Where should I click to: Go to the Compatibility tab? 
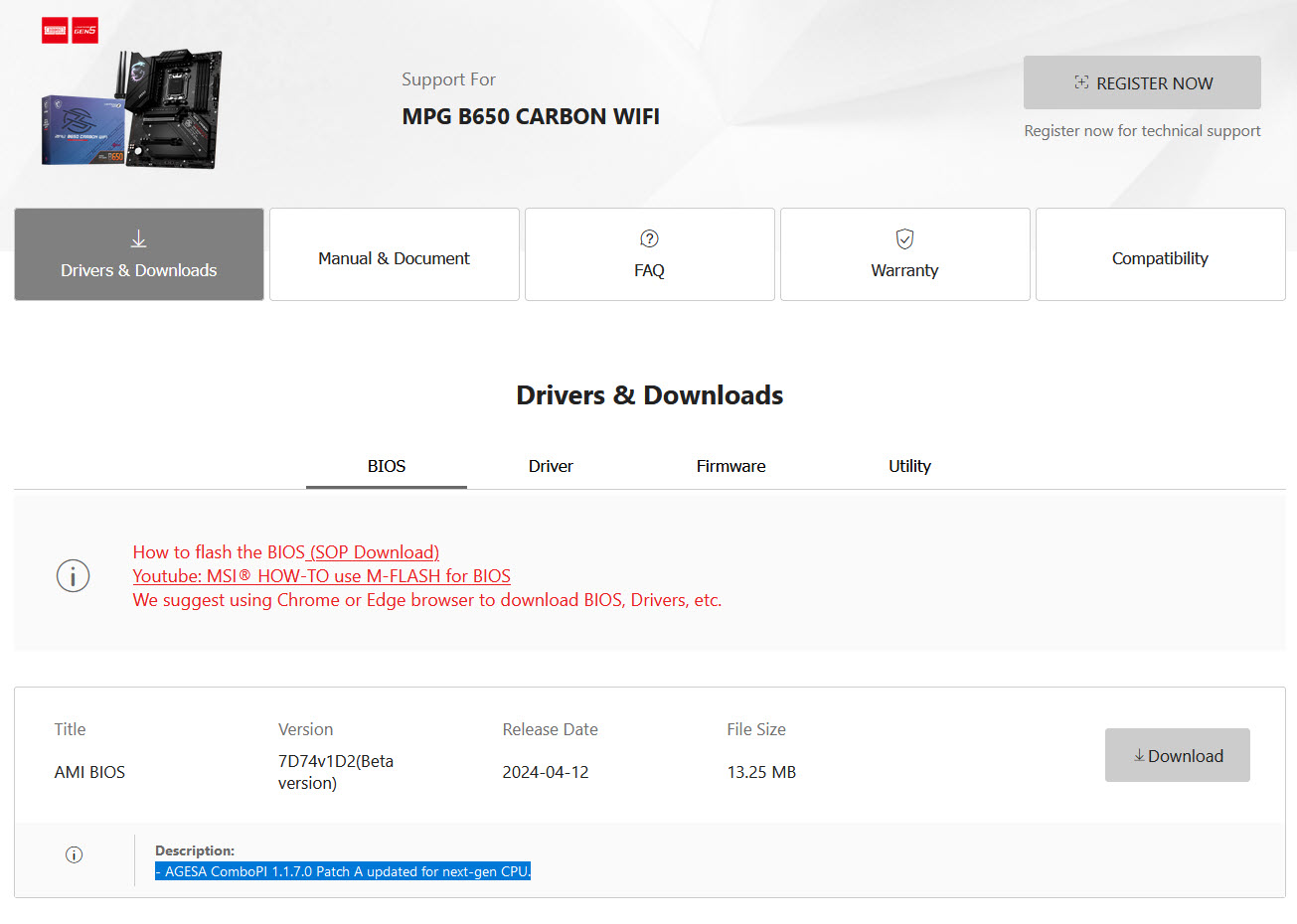coord(1161,254)
